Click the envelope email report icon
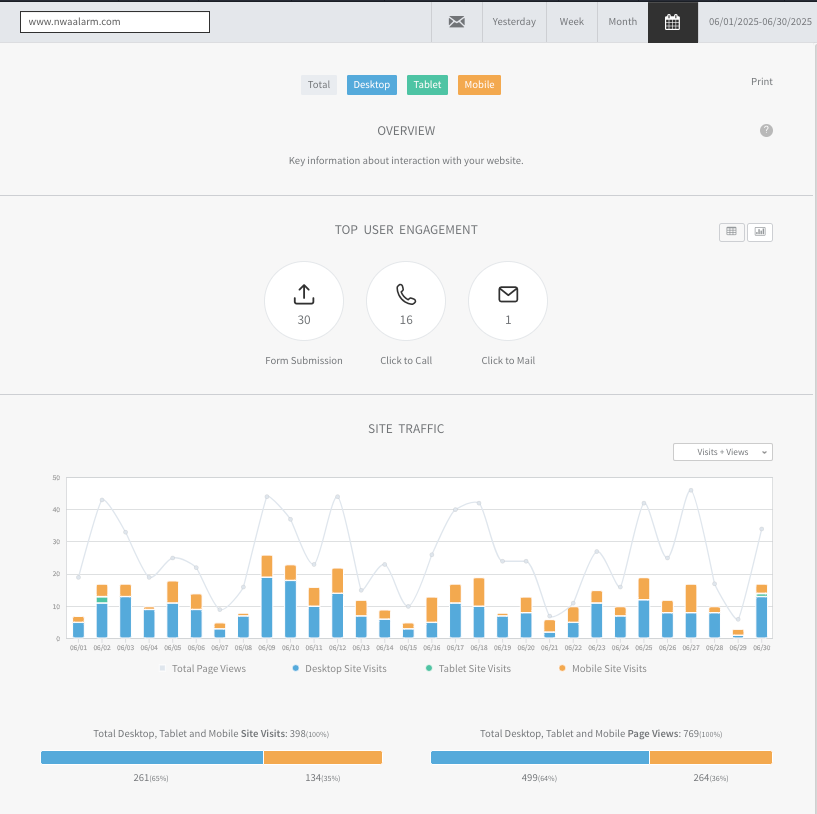 coord(456,22)
